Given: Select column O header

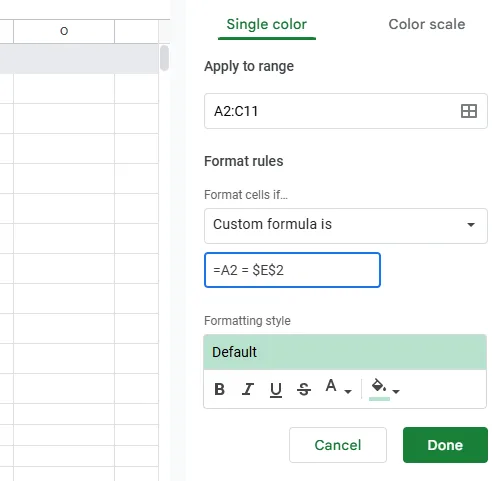Looking at the screenshot, I should tap(64, 31).
